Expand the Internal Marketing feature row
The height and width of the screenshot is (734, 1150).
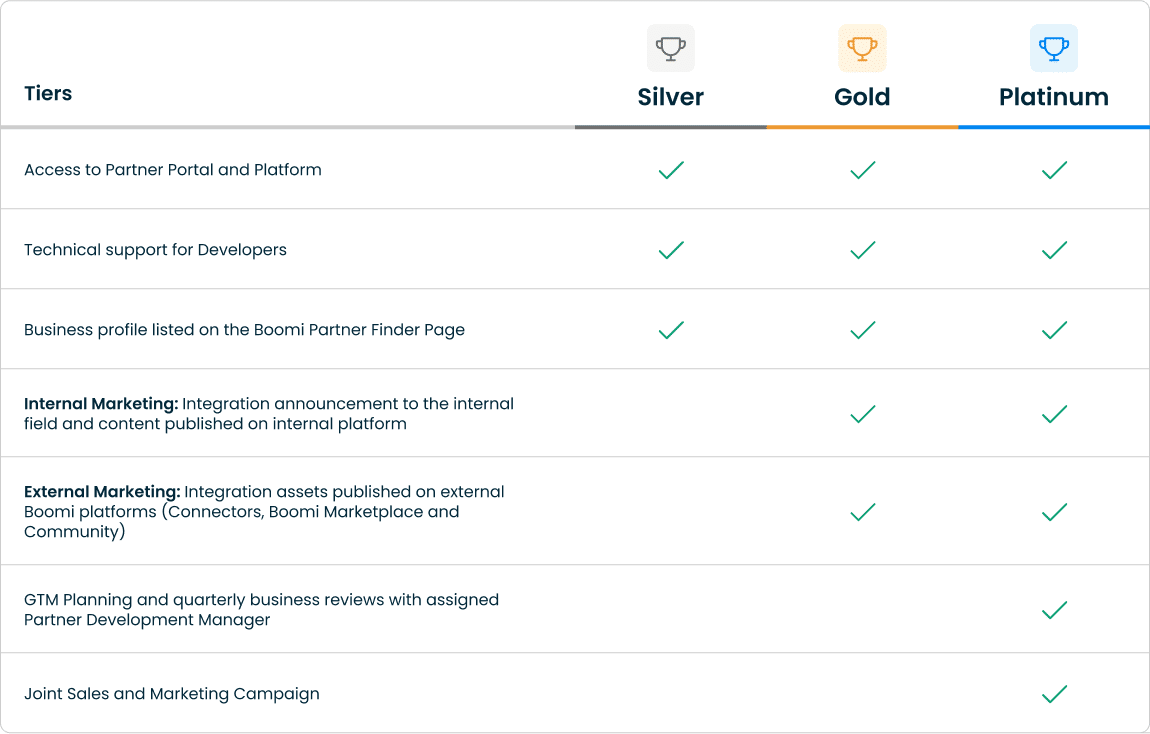click(x=268, y=413)
